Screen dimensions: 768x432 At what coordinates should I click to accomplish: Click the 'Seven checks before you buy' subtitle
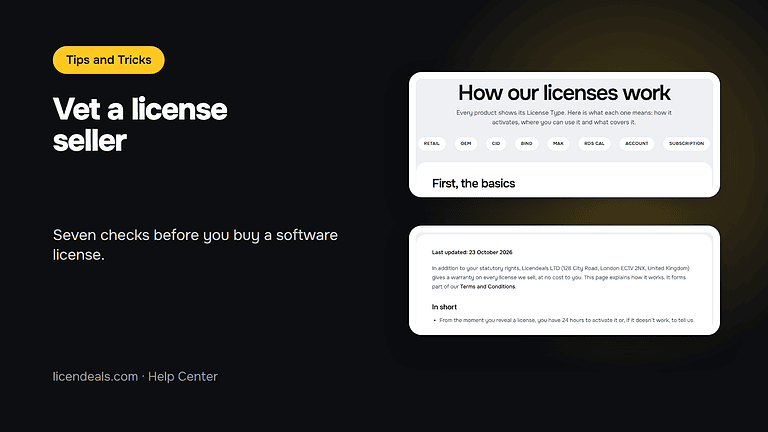coord(195,244)
